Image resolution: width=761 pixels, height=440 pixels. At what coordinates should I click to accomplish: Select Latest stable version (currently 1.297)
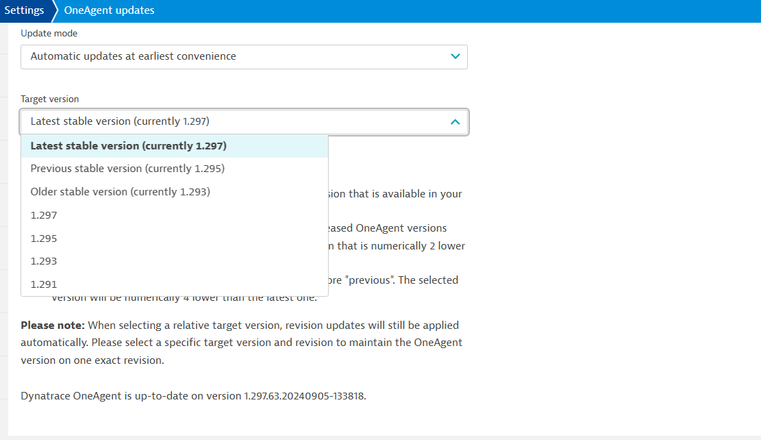click(x=128, y=146)
